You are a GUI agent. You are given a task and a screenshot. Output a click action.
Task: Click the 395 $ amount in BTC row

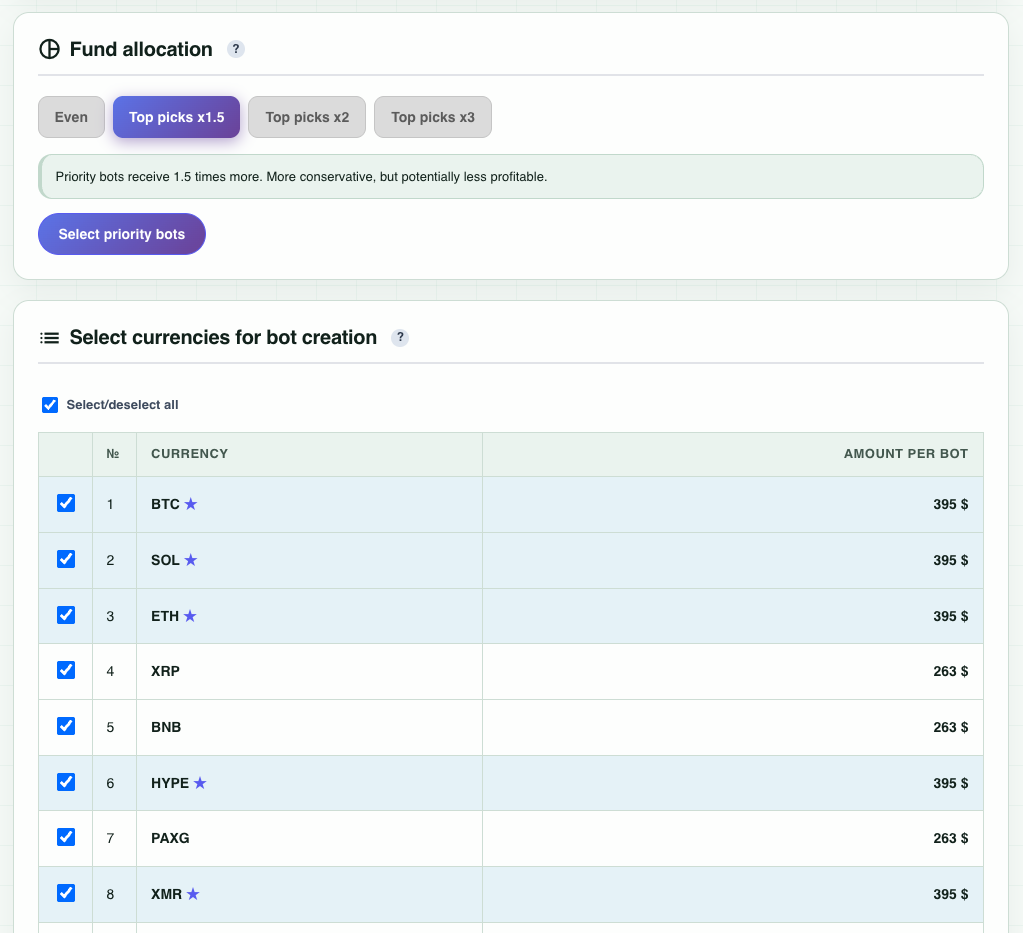click(x=951, y=504)
